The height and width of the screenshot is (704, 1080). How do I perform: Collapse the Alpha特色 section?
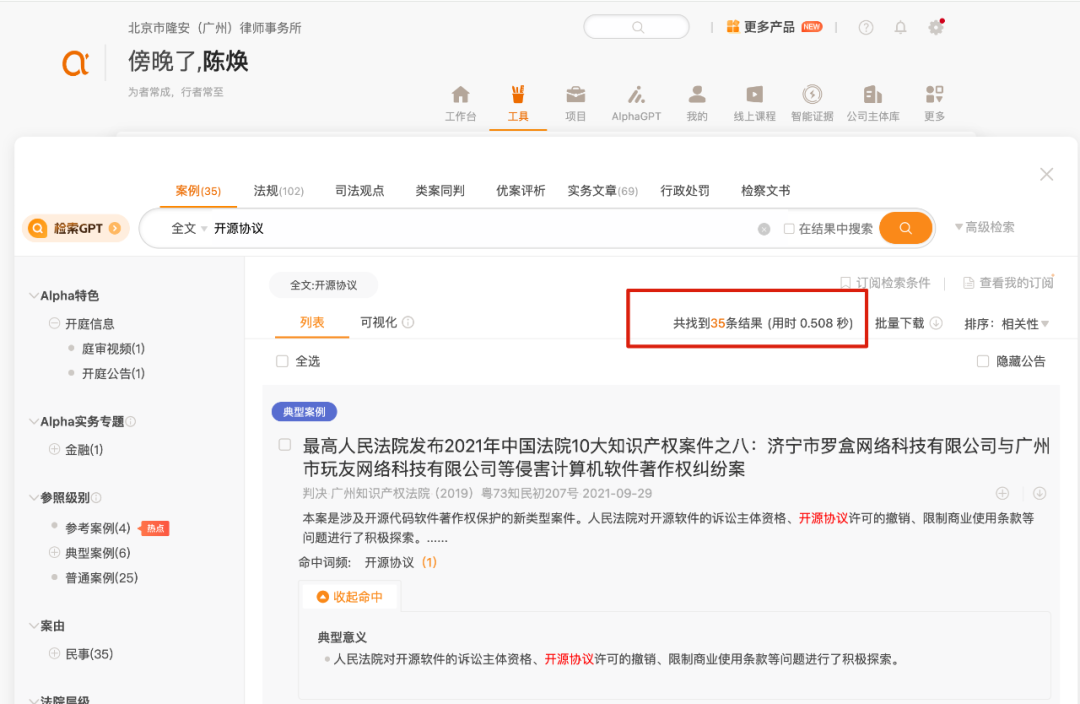click(x=33, y=296)
